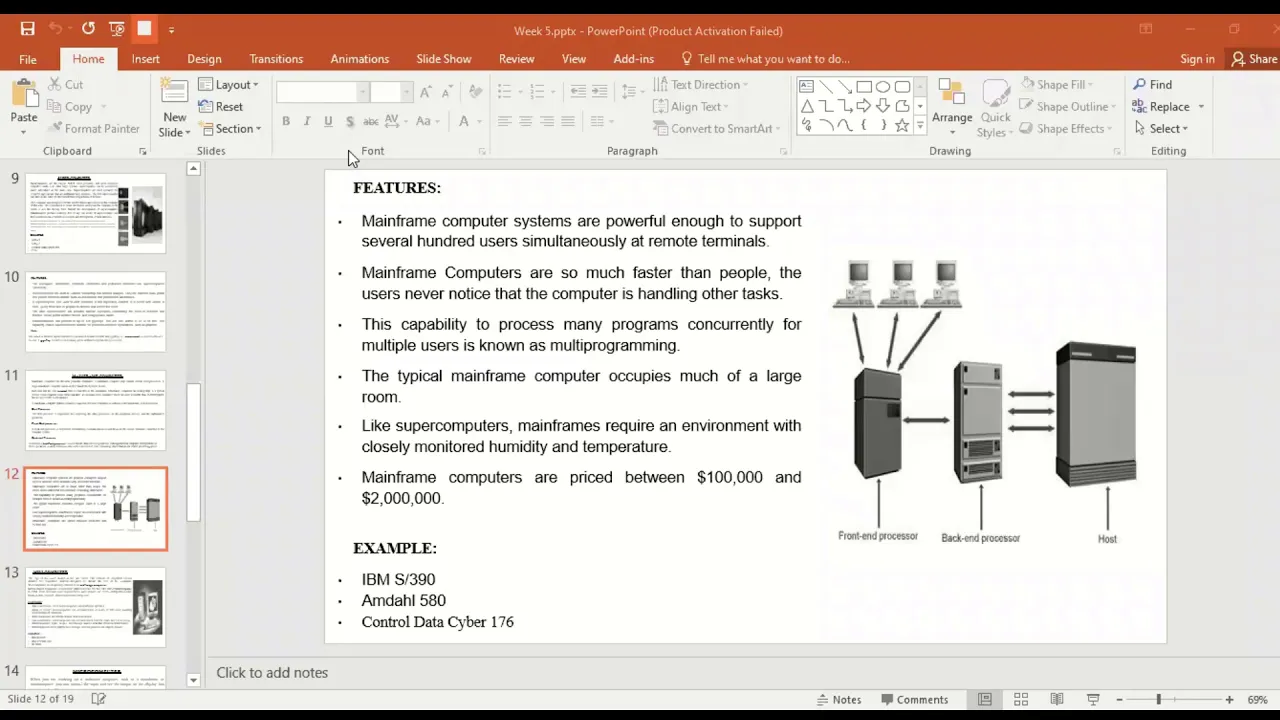Open the File tab
The height and width of the screenshot is (720, 1280).
tap(28, 59)
